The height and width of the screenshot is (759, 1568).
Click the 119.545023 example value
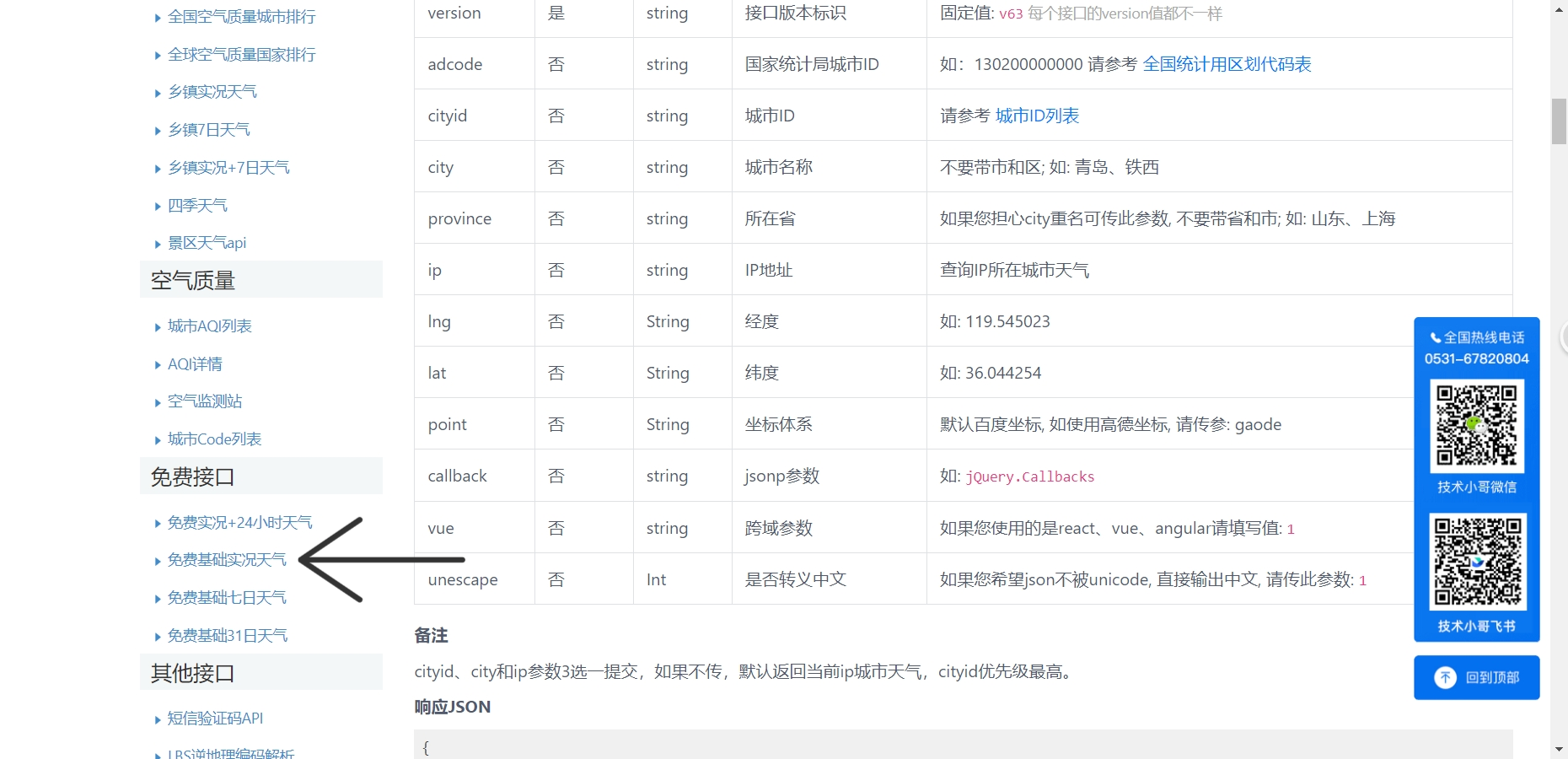click(1007, 321)
